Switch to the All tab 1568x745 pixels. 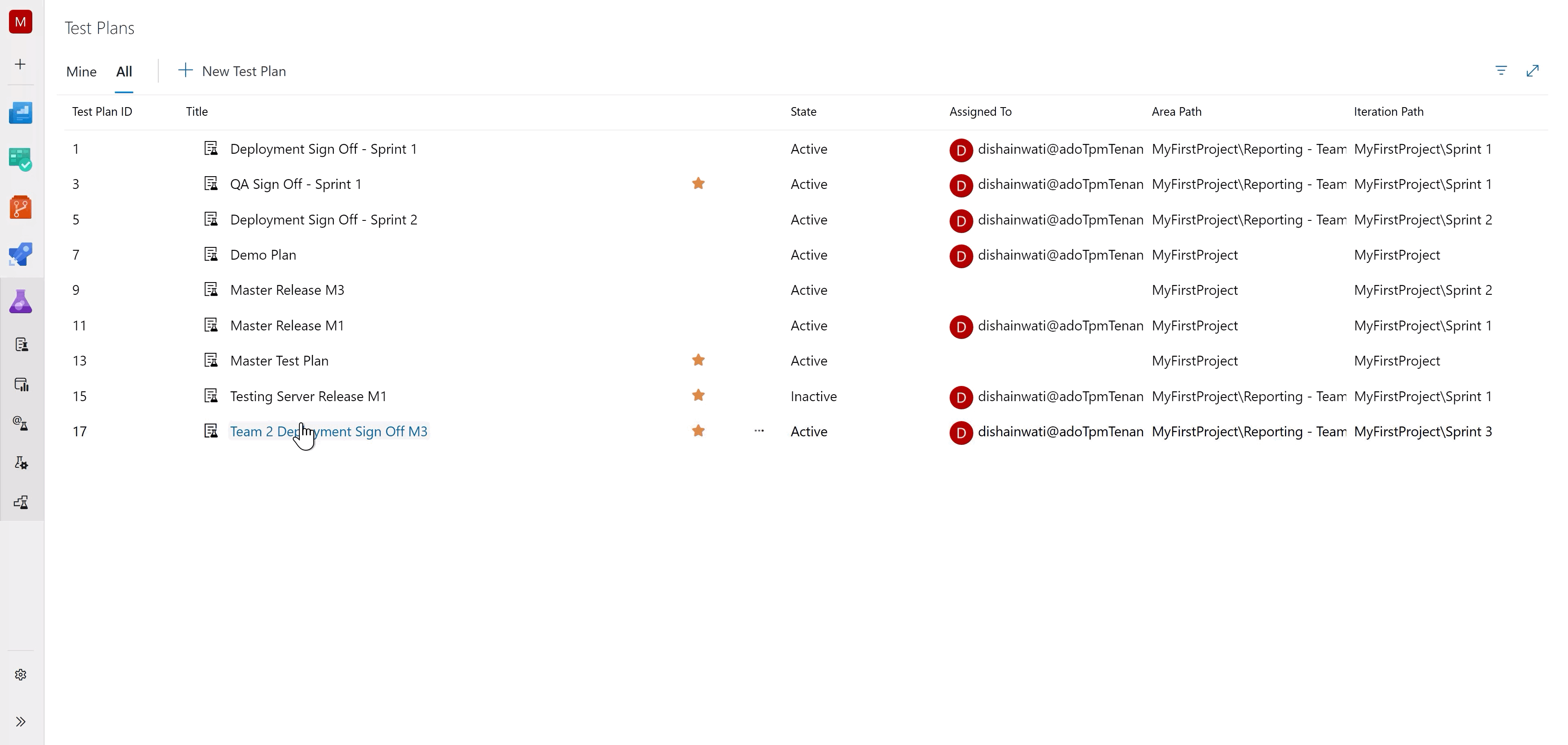124,71
